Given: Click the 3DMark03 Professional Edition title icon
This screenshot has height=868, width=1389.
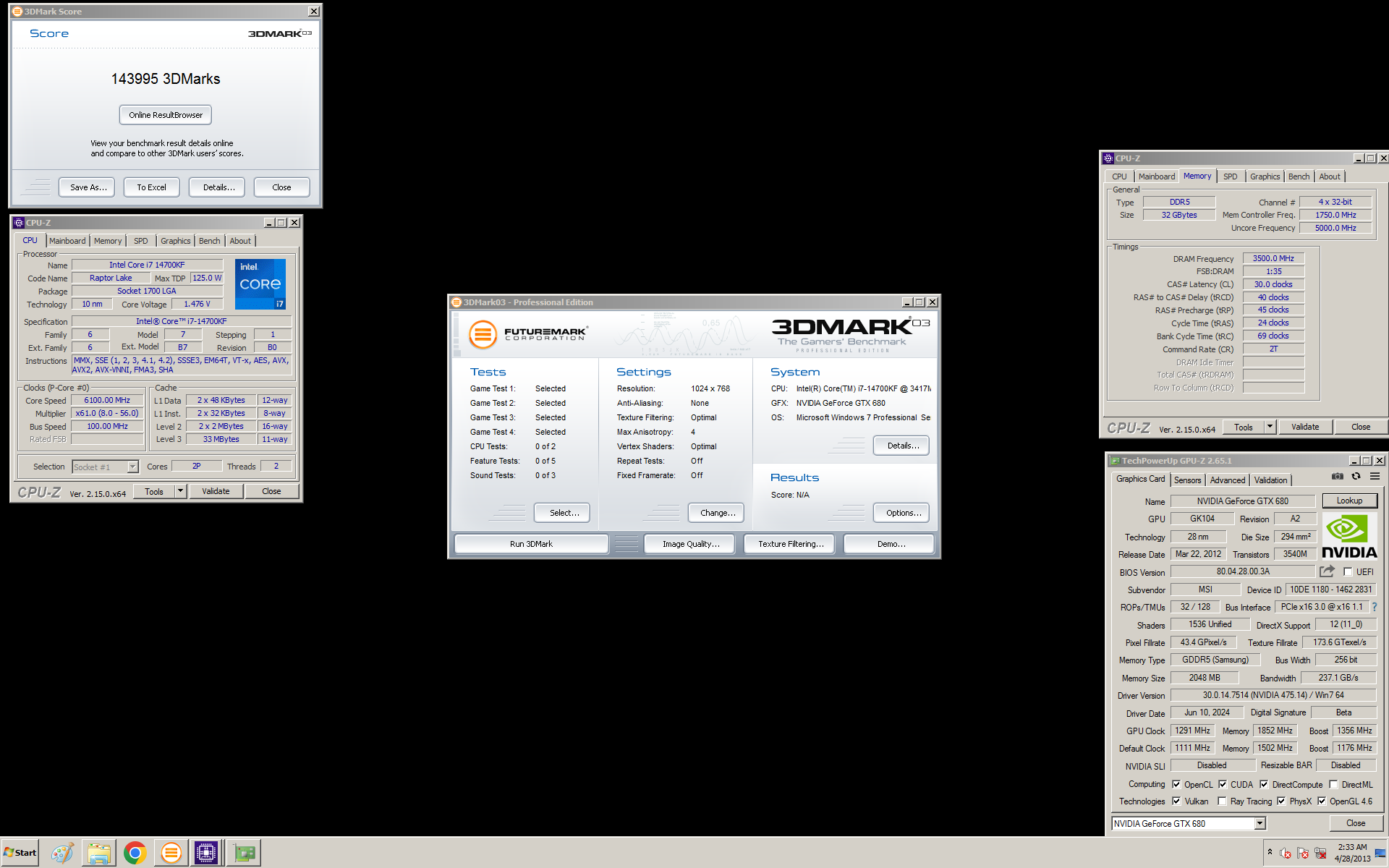Looking at the screenshot, I should [456, 302].
